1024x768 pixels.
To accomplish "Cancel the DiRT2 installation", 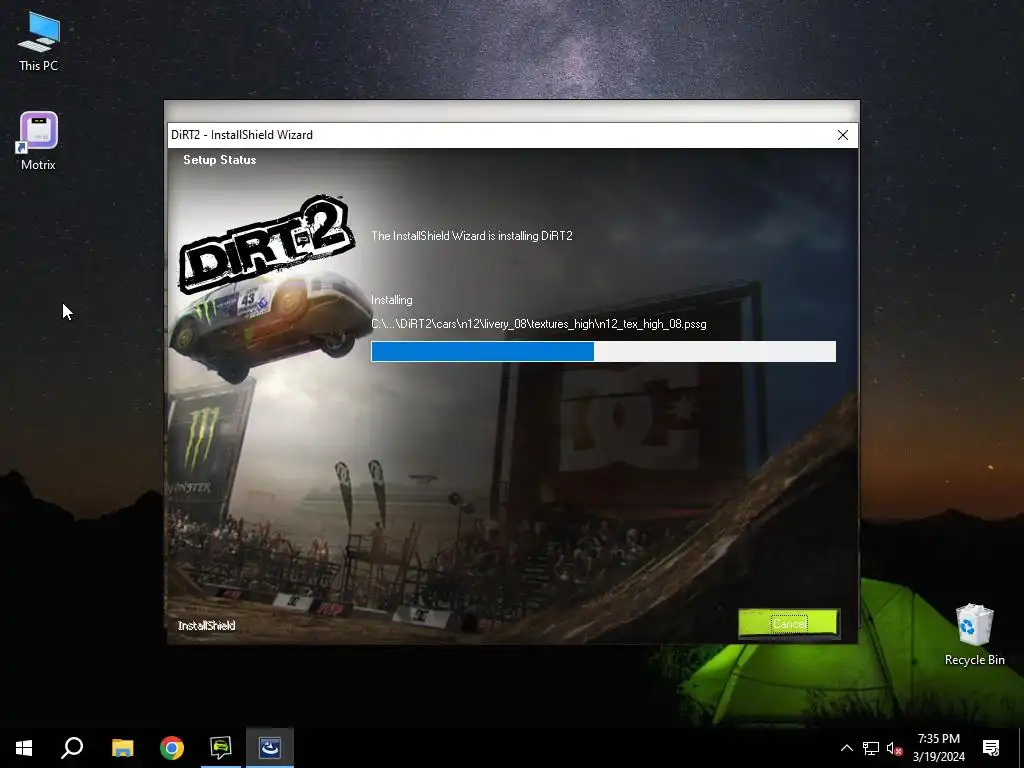I will (x=789, y=624).
